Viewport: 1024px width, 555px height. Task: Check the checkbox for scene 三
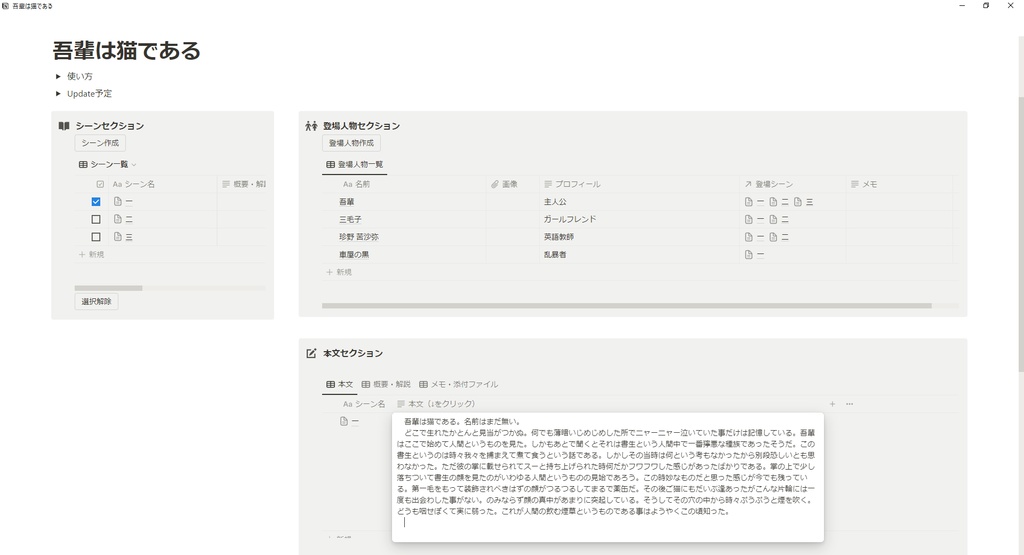pyautogui.click(x=96, y=237)
